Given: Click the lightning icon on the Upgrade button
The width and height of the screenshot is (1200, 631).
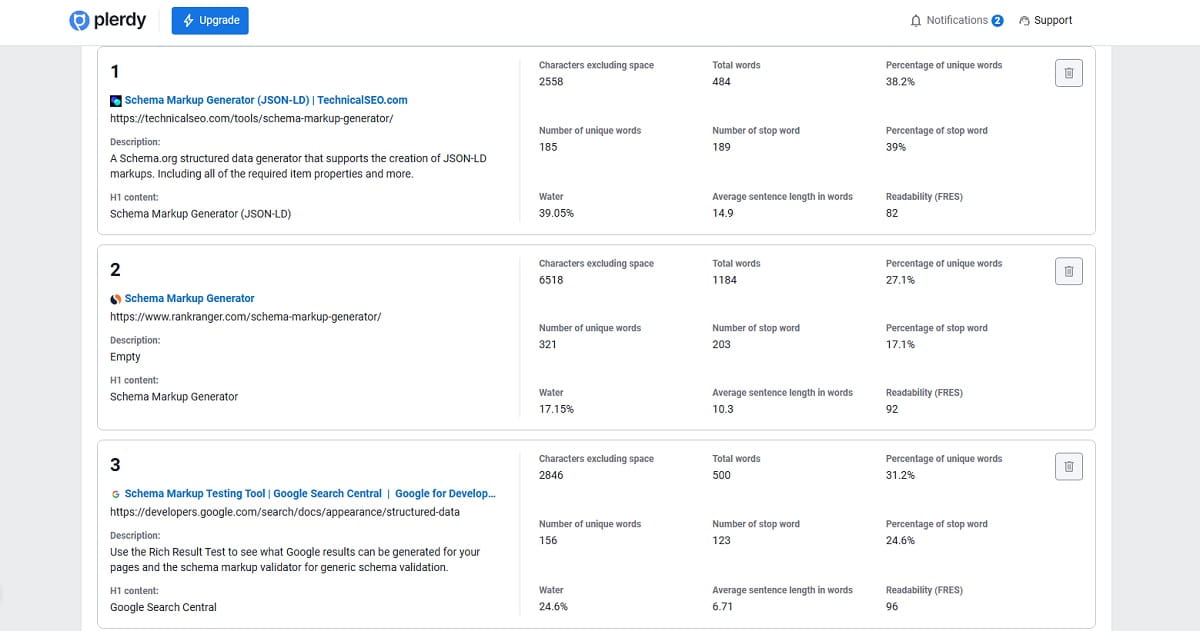Looking at the screenshot, I should (x=188, y=19).
